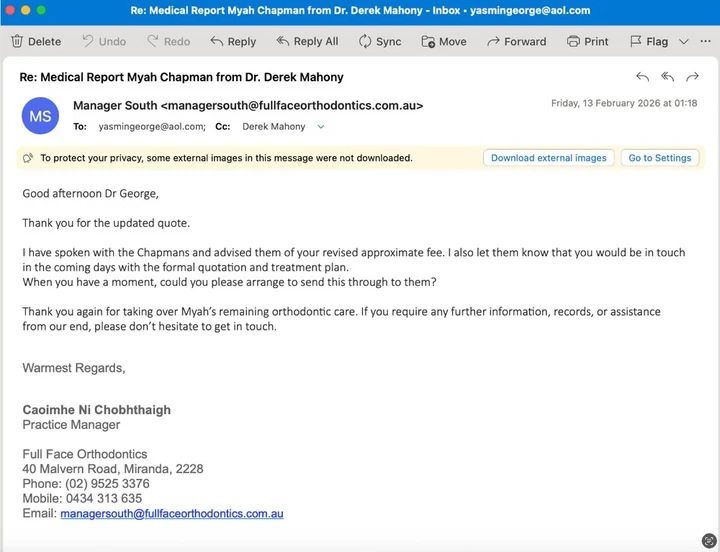Viewport: 720px width, 552px height.
Task: Flag this email
Action: pyautogui.click(x=649, y=41)
